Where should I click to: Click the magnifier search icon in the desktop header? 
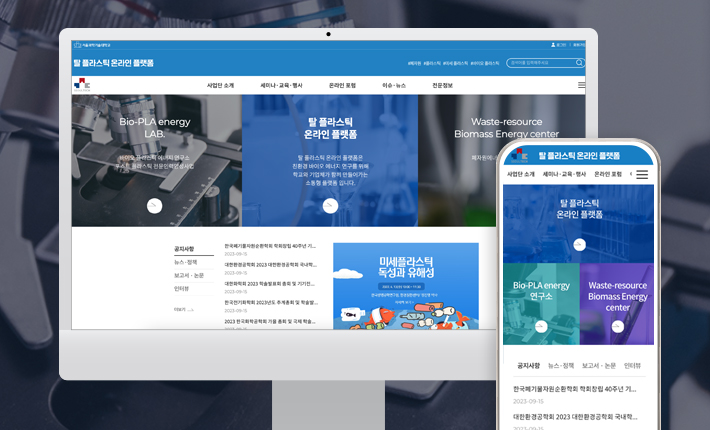click(x=579, y=63)
